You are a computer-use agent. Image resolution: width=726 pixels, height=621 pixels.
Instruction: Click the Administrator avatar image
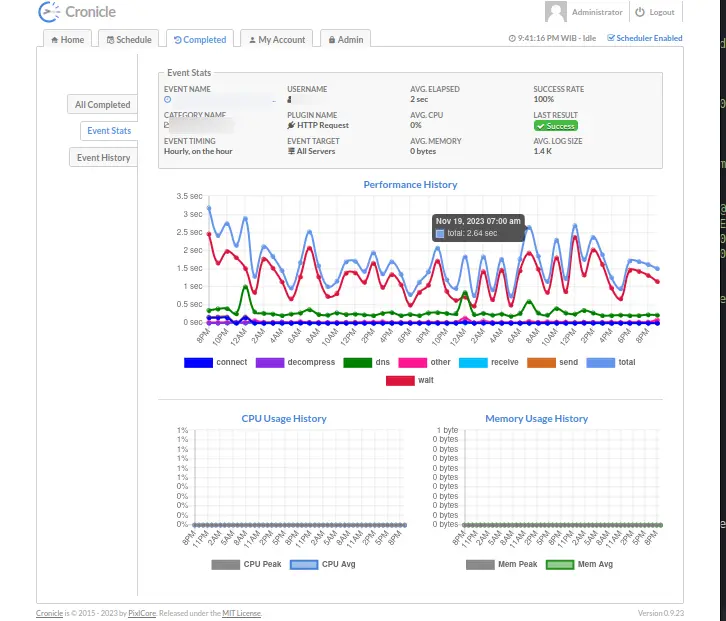[556, 12]
